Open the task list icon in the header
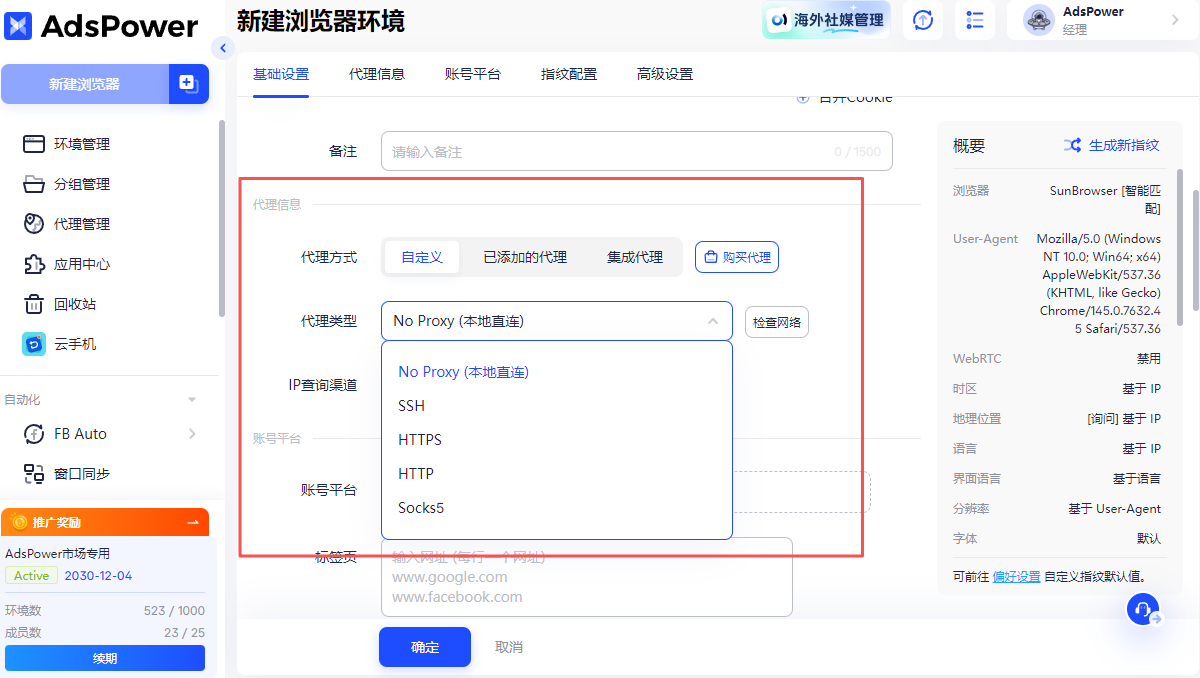The height and width of the screenshot is (678, 1200). click(975, 20)
